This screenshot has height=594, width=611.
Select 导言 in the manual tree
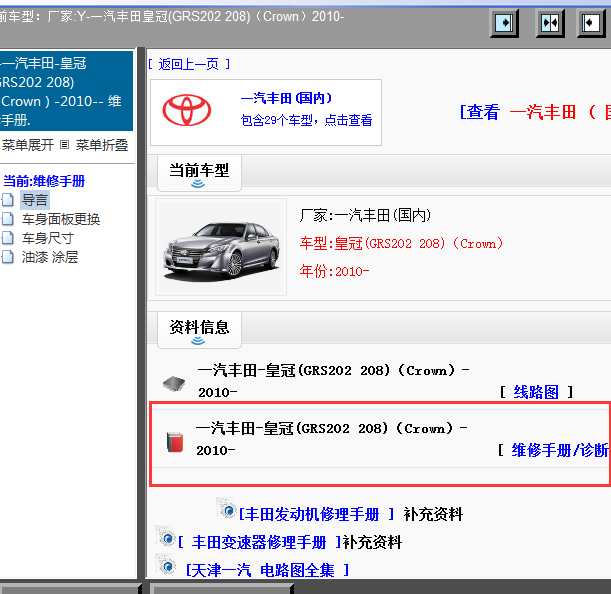pos(35,200)
